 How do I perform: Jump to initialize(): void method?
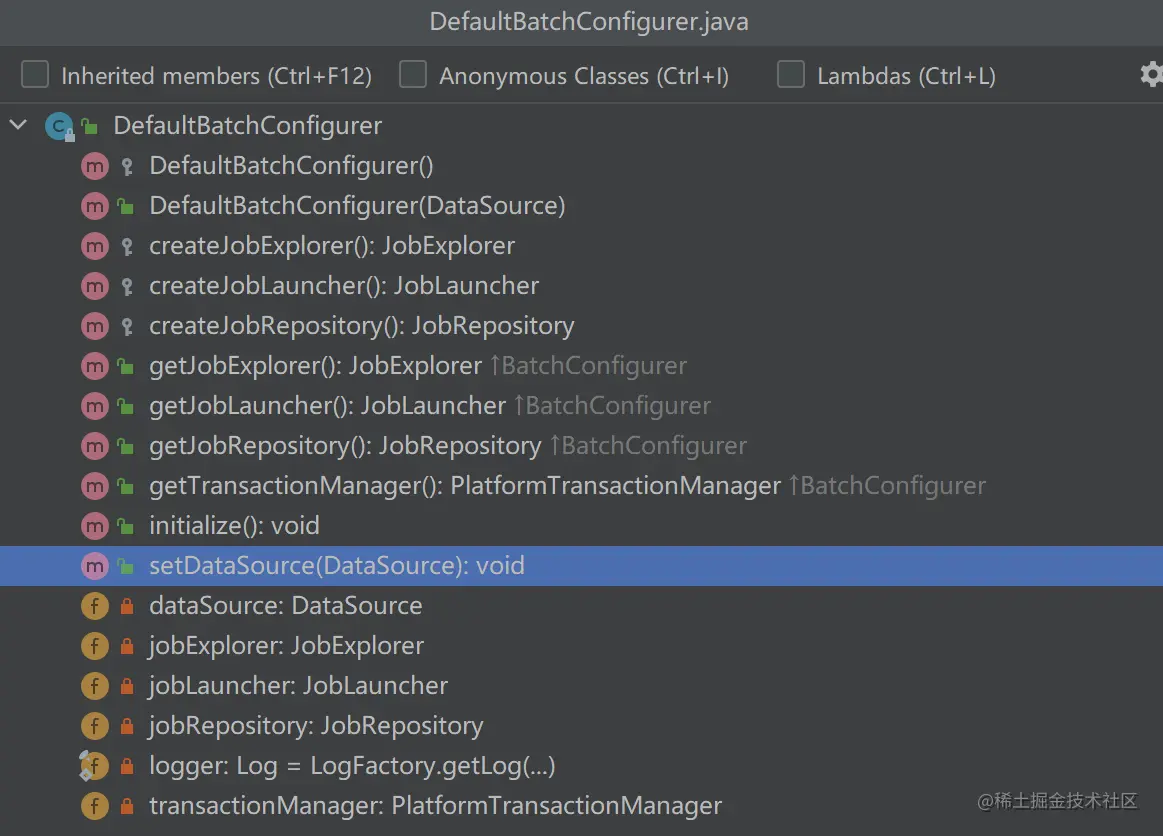pyautogui.click(x=582, y=526)
